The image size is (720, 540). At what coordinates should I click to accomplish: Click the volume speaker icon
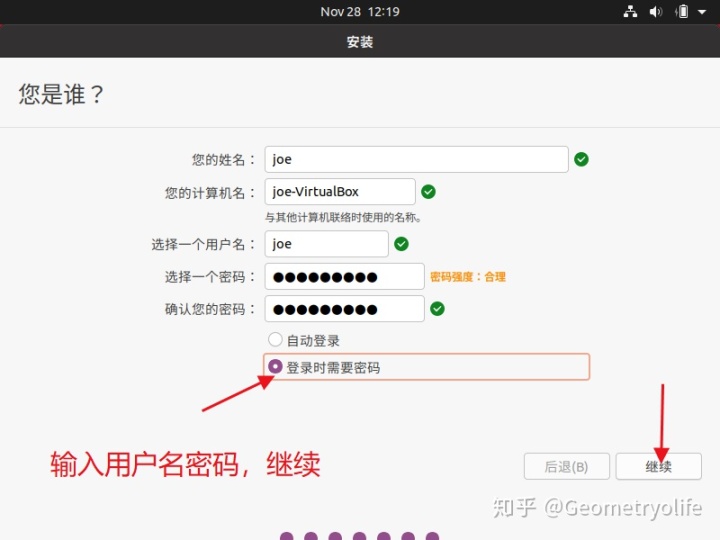[656, 11]
